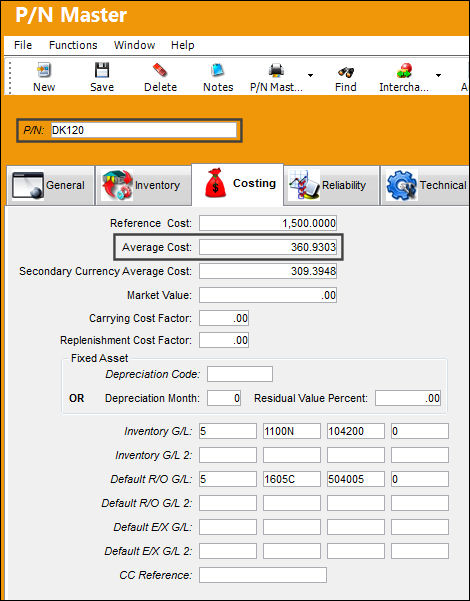This screenshot has height=601, width=470.
Task: Click the P/N Master print icon
Action: coord(276,71)
